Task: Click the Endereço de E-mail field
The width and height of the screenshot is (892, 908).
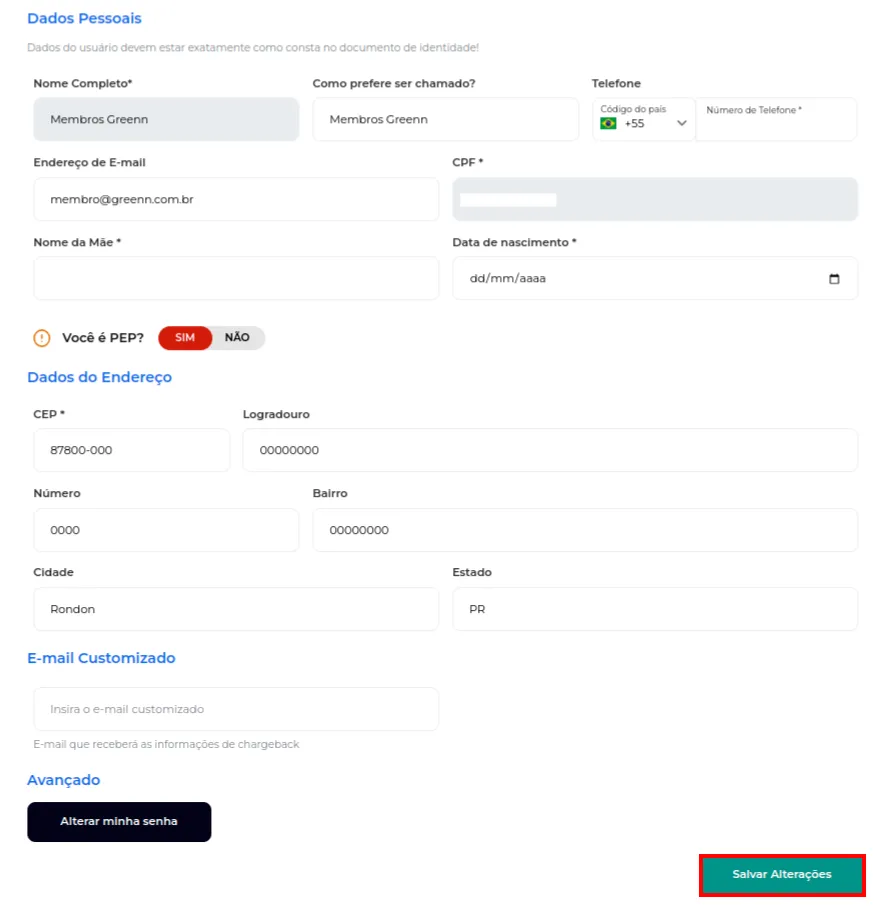Action: pos(236,199)
